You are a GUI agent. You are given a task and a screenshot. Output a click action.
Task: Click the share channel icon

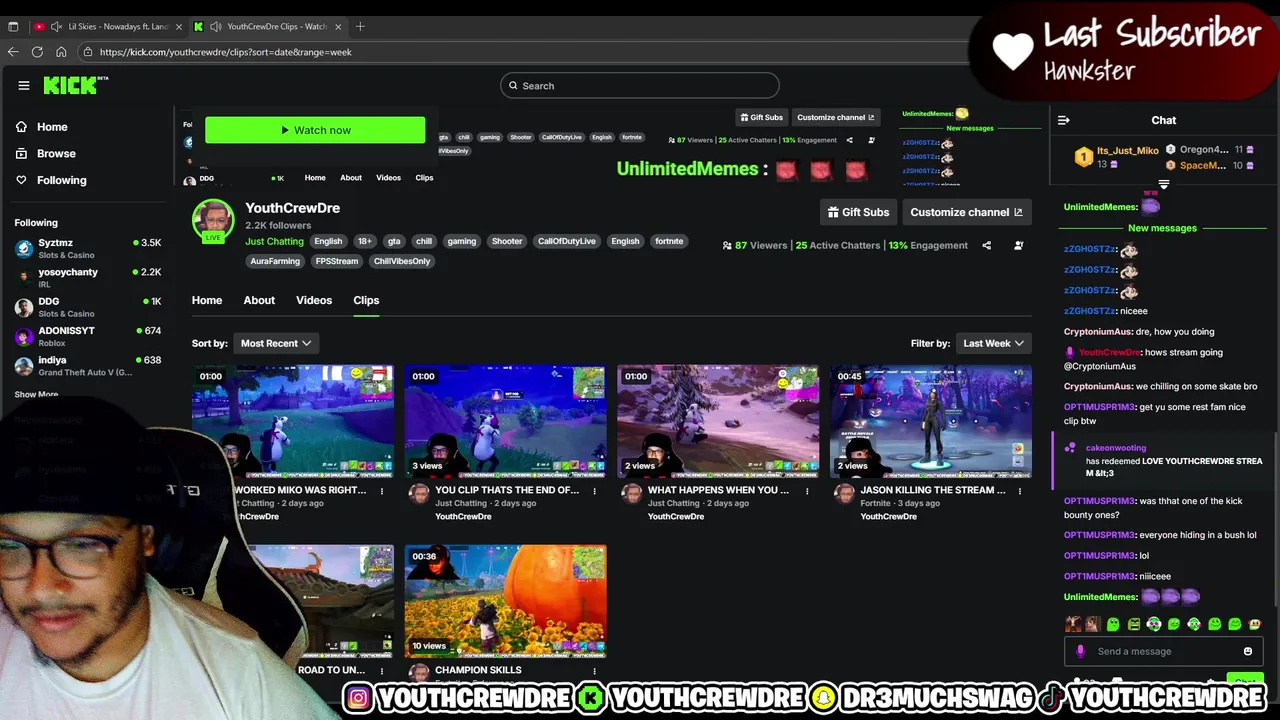coord(986,245)
